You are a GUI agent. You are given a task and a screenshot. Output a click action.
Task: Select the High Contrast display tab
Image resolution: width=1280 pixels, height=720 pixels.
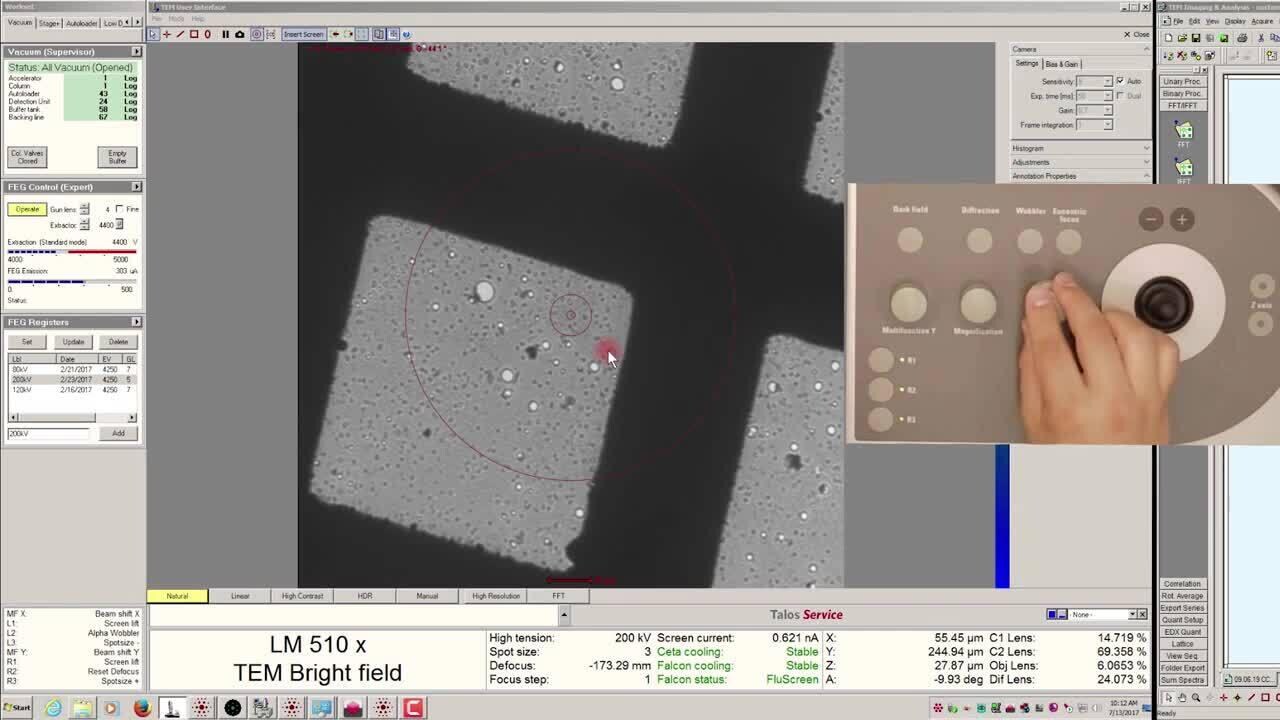tap(302, 596)
